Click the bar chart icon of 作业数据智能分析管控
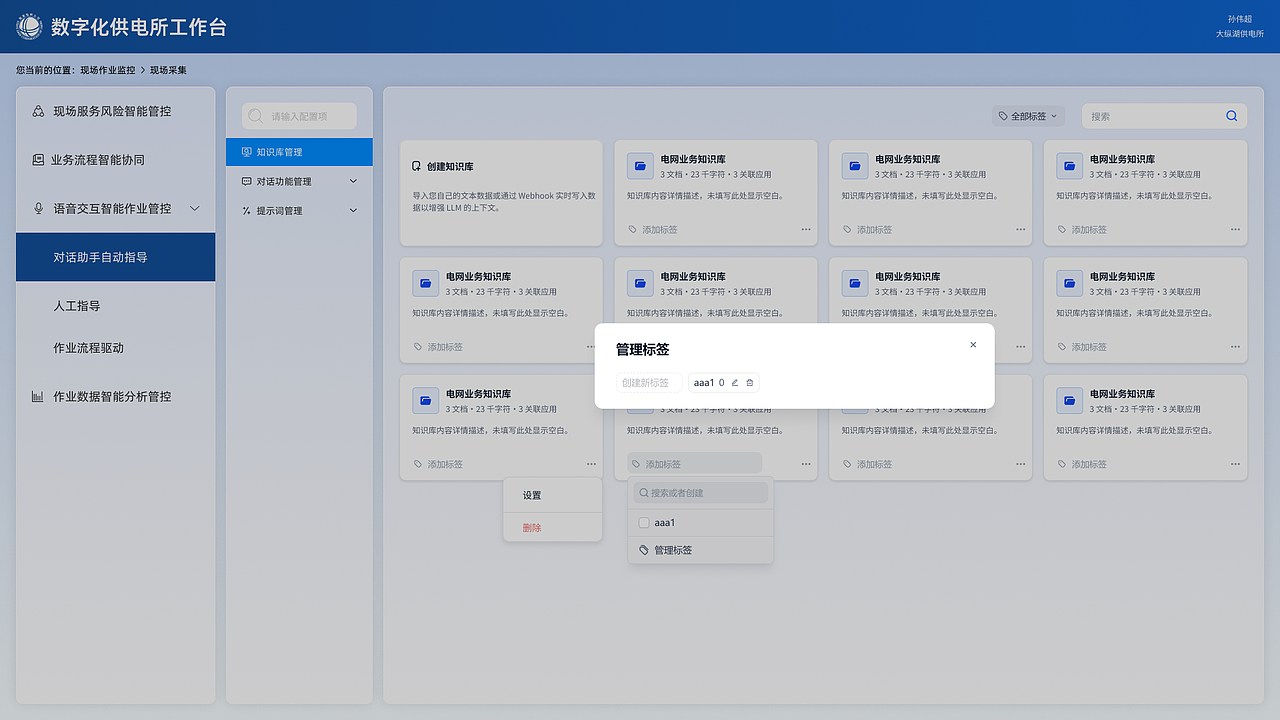 [38, 397]
